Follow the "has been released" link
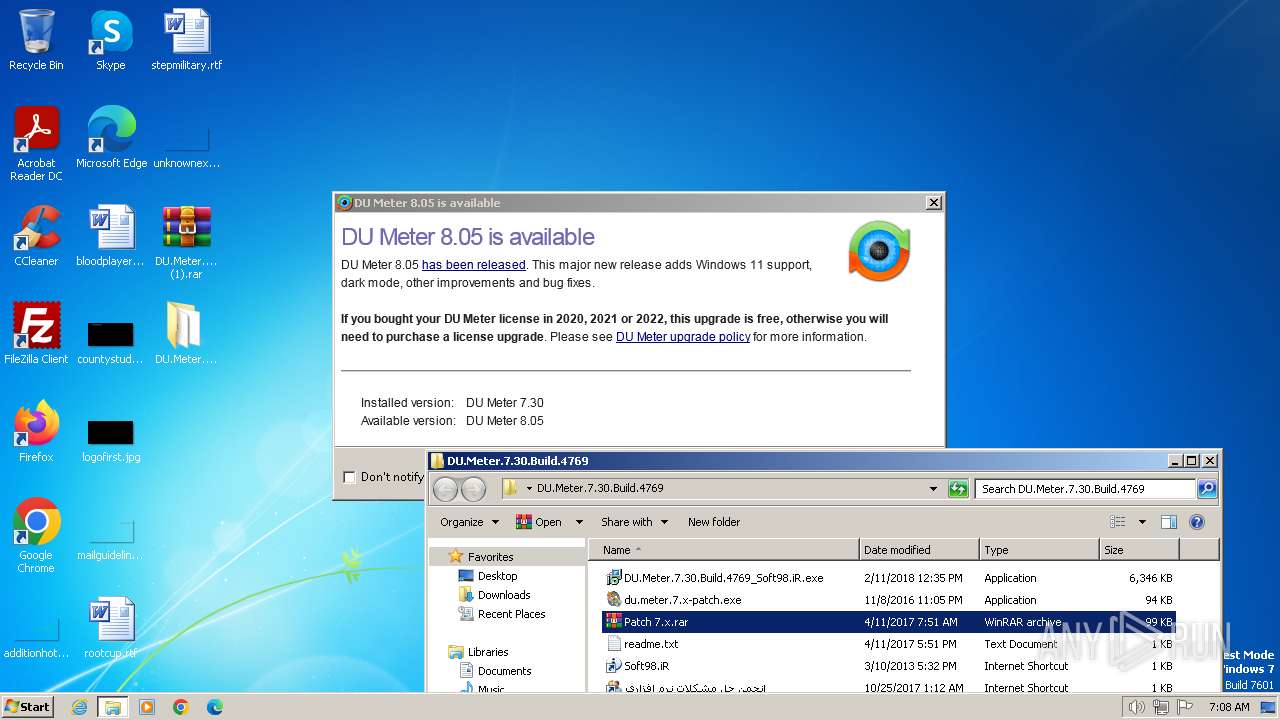1280x720 pixels. tap(473, 265)
